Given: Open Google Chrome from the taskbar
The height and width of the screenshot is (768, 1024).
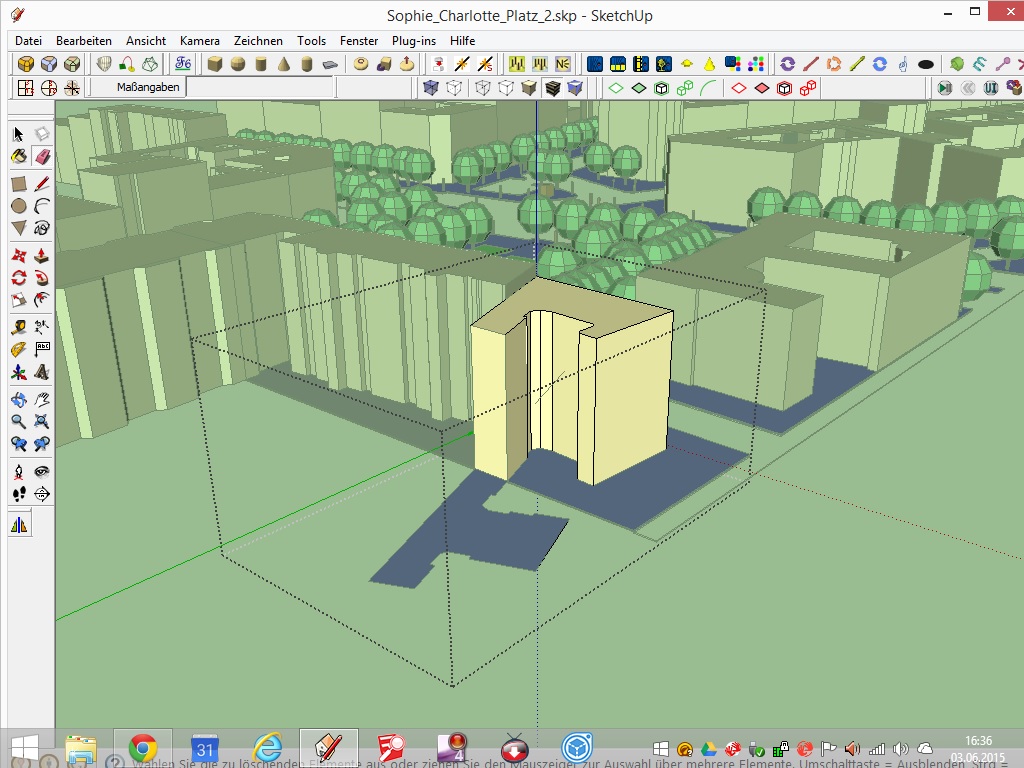Looking at the screenshot, I should click(x=143, y=748).
